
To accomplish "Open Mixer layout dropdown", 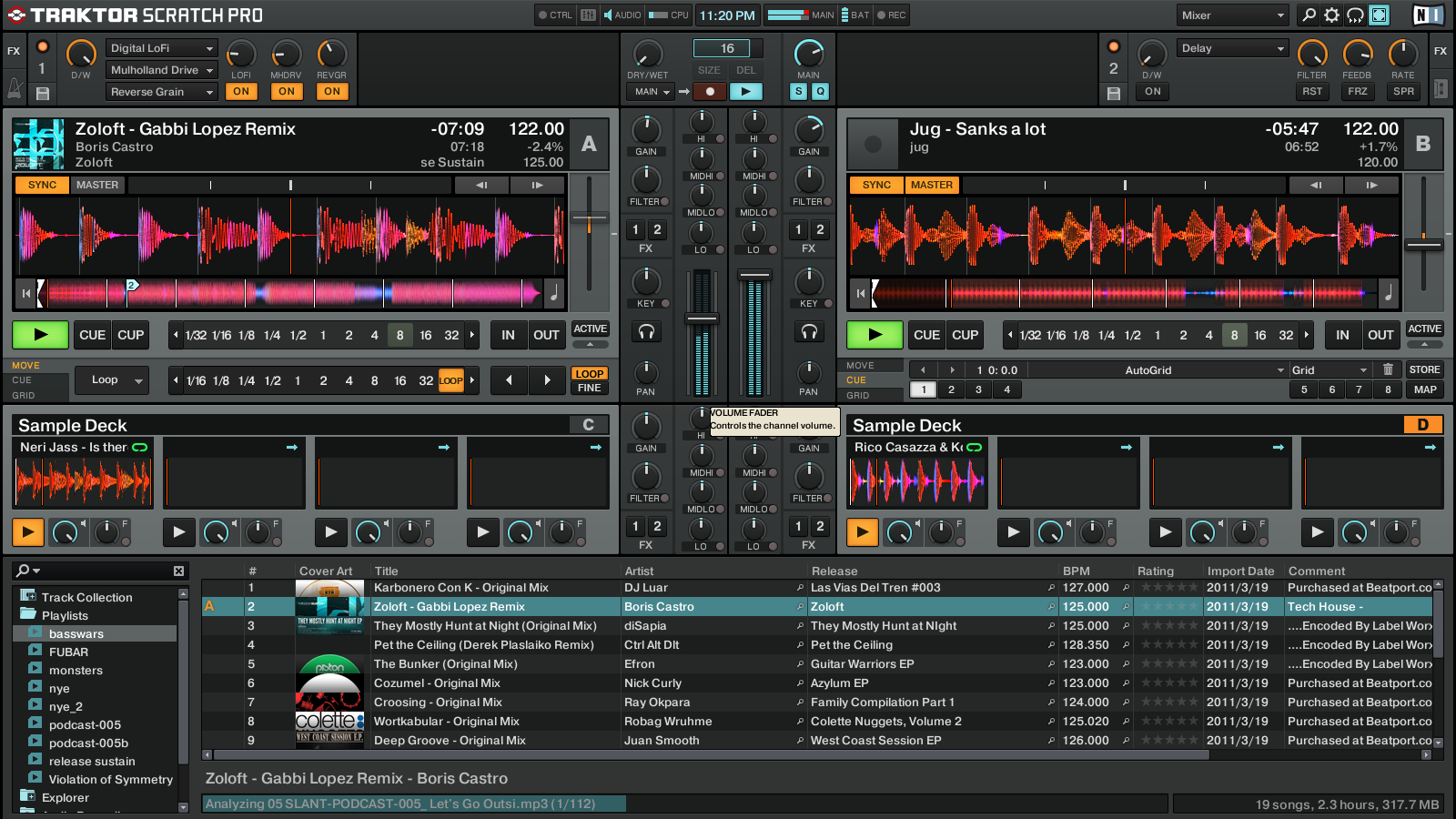I will click(1233, 15).
